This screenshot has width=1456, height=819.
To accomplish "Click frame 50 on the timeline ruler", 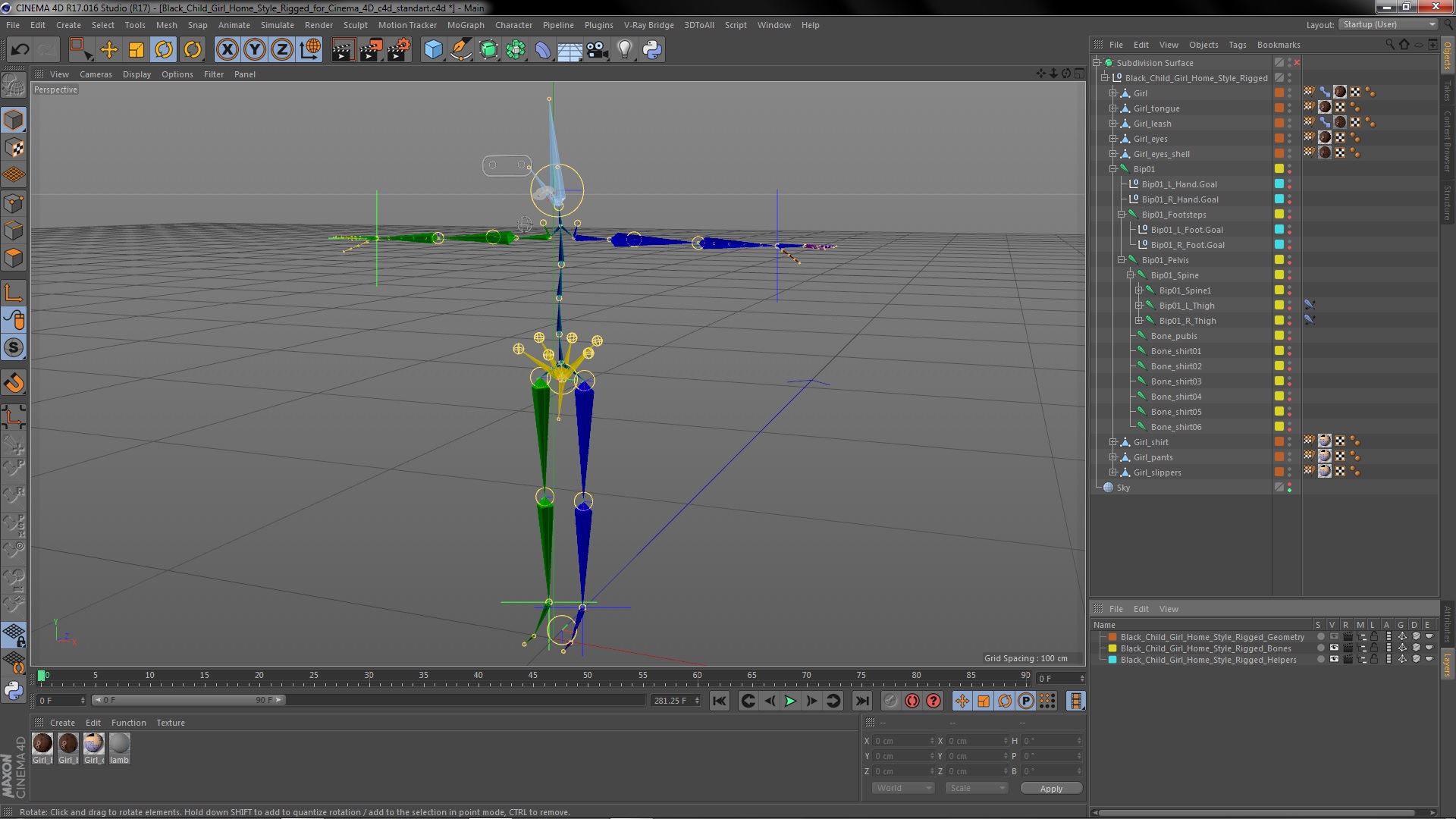I will 588,675.
